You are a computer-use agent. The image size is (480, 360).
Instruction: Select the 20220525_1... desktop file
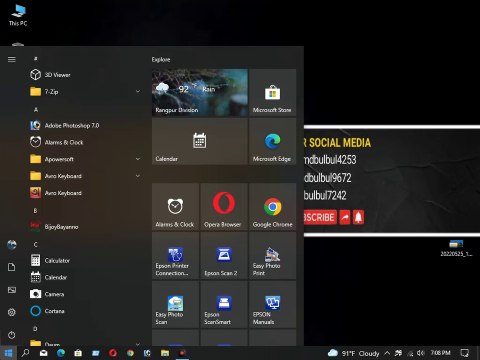click(456, 248)
